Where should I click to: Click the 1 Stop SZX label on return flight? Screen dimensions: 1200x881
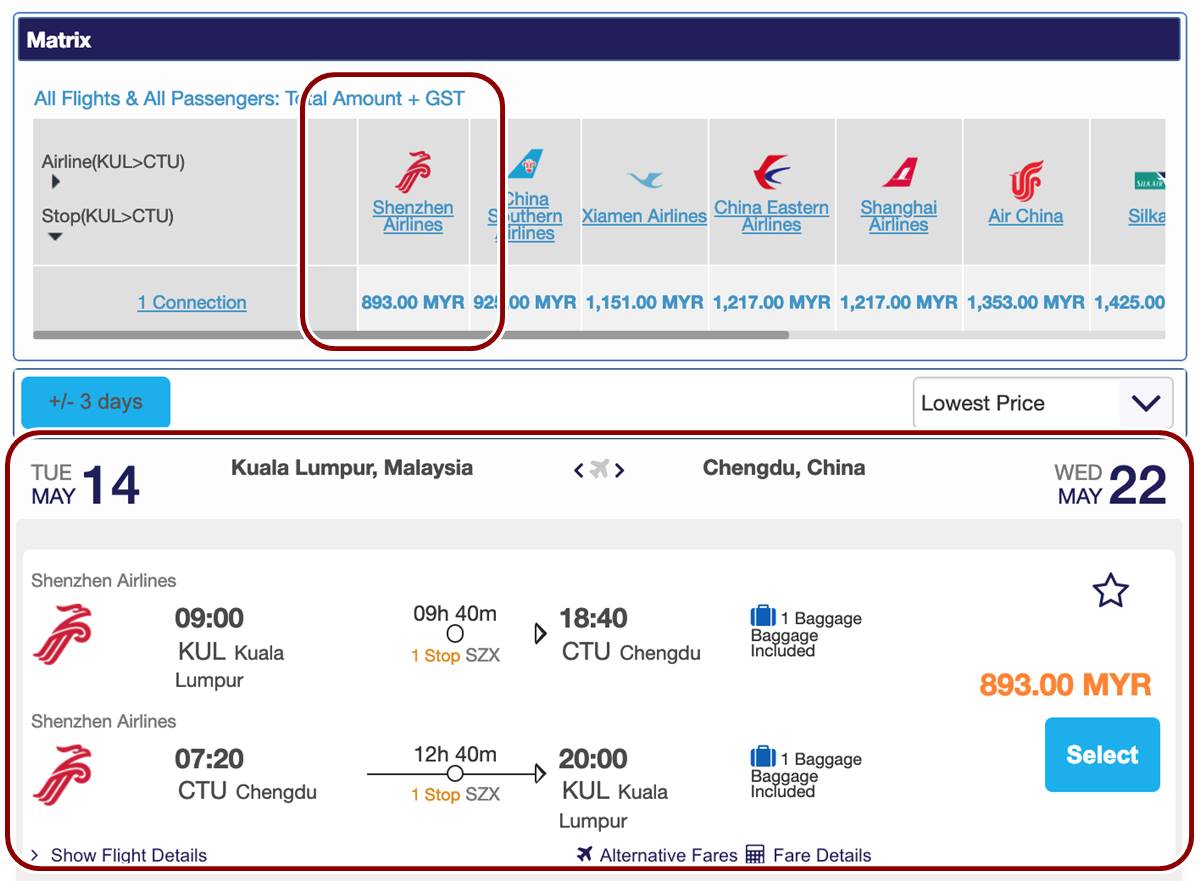pyautogui.click(x=455, y=795)
